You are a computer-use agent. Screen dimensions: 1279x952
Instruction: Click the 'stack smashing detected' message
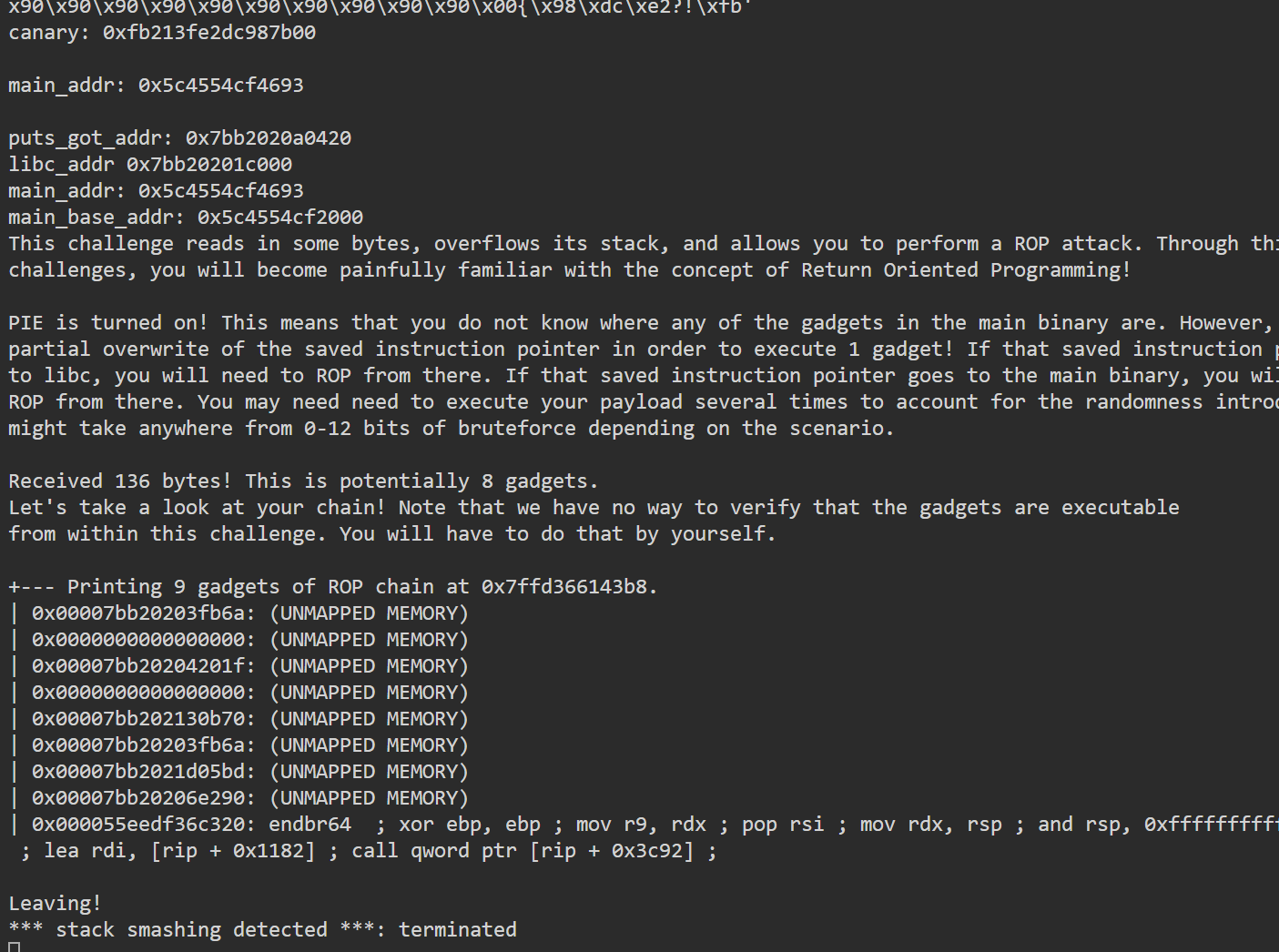point(191,930)
